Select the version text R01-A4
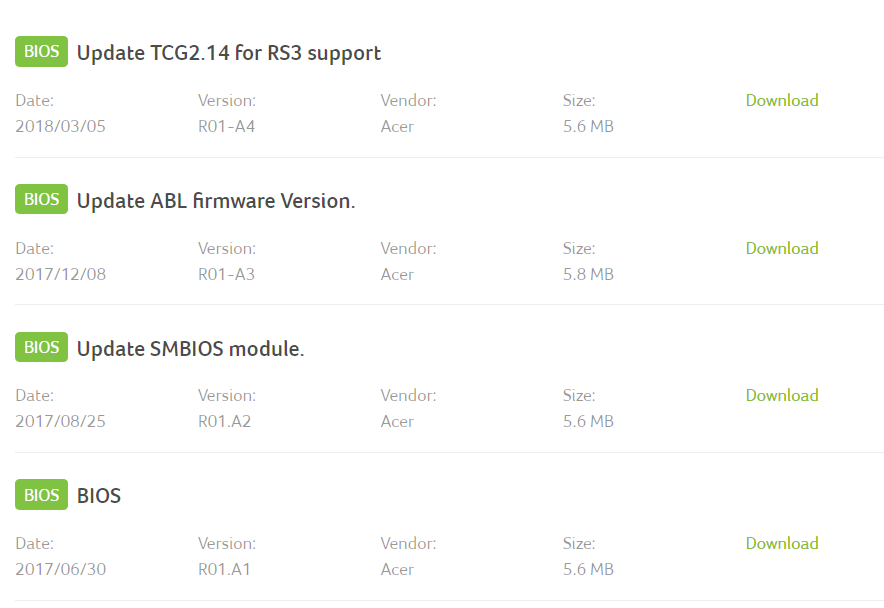The width and height of the screenshot is (884, 608). point(227,126)
